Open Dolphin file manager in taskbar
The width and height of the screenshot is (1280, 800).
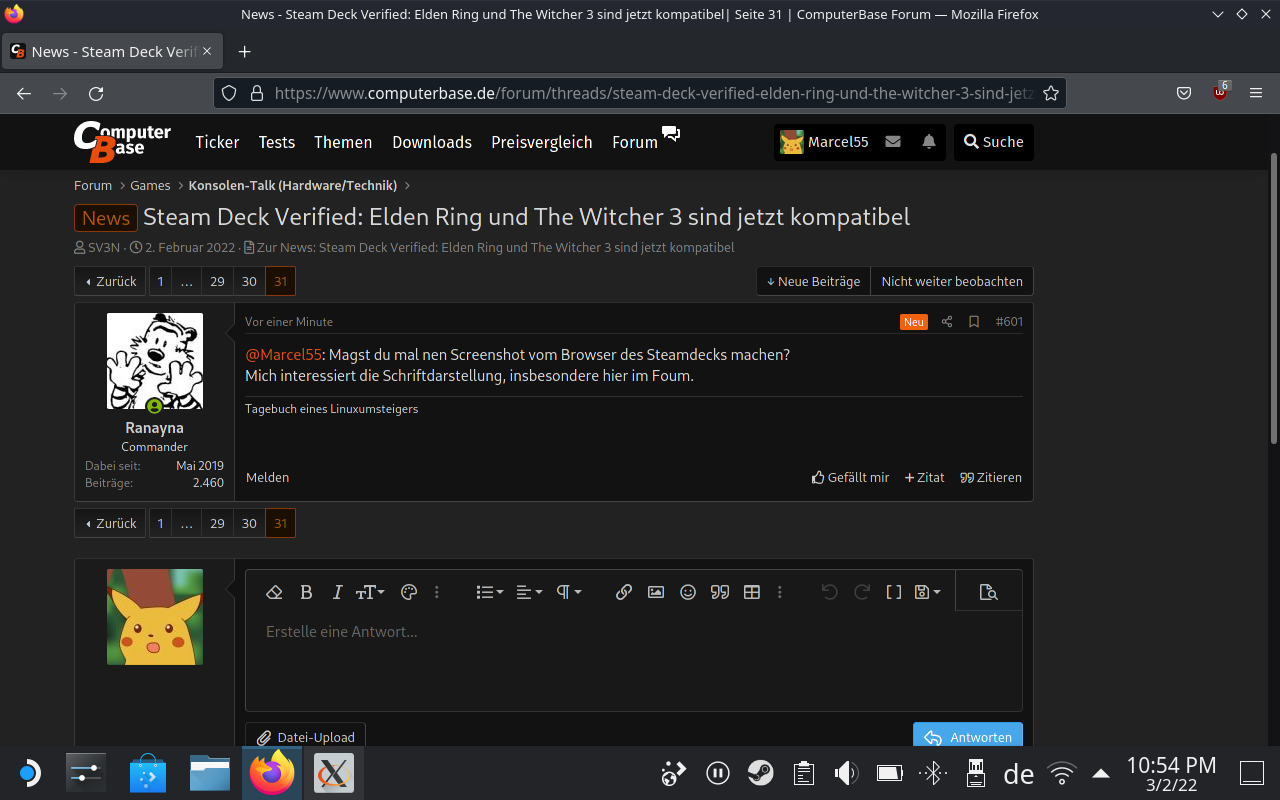[210, 773]
